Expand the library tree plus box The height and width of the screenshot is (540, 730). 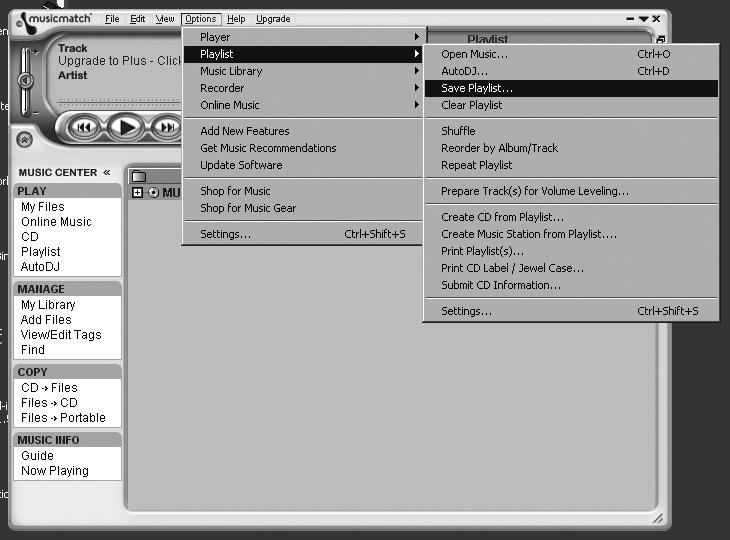[137, 192]
